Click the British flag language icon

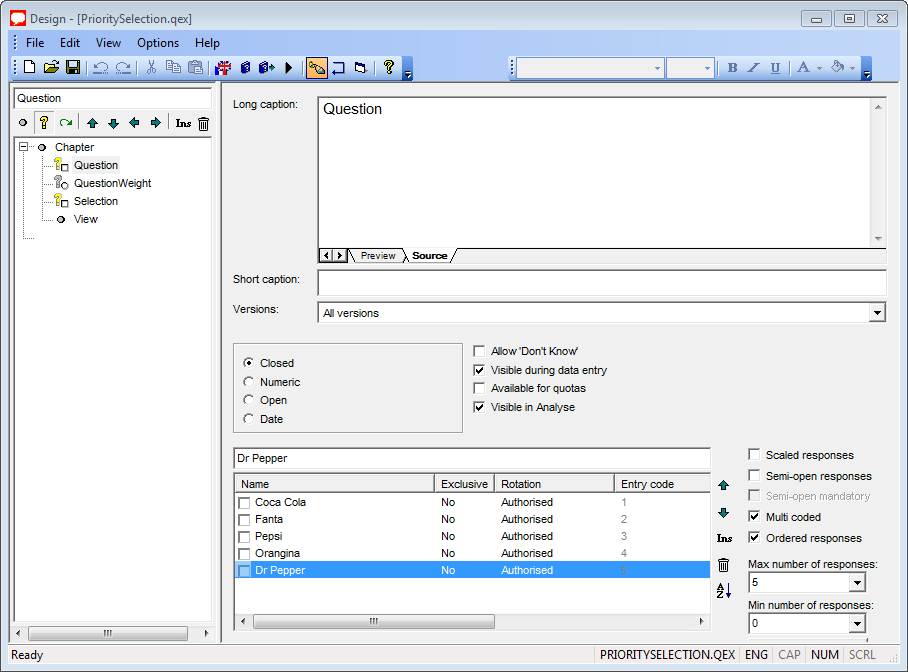[x=223, y=67]
